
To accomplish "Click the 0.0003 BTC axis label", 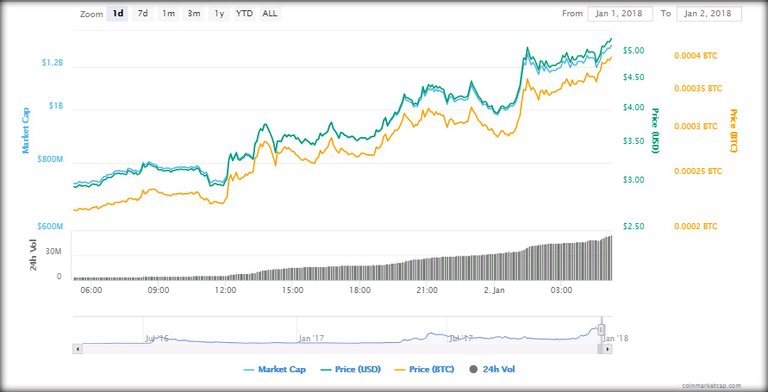I will coord(696,126).
